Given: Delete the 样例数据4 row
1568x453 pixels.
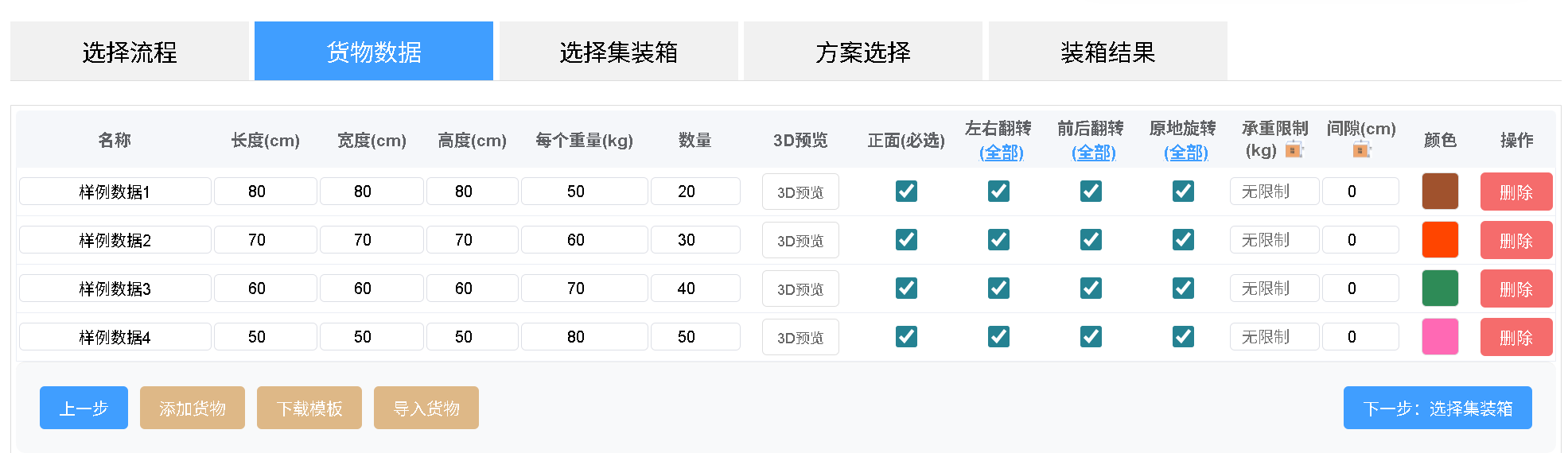Looking at the screenshot, I should 1516,337.
